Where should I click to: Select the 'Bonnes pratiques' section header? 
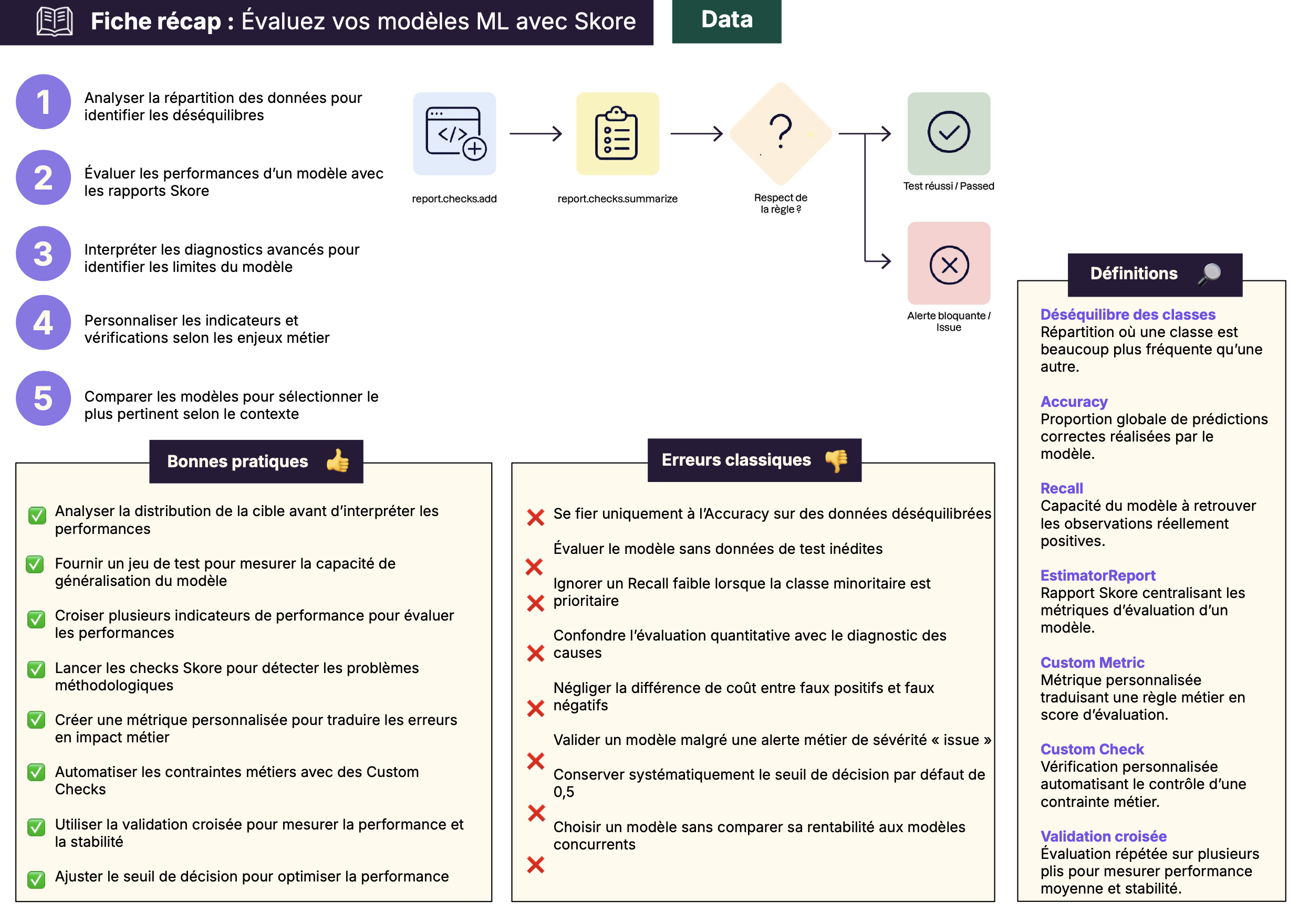256,461
